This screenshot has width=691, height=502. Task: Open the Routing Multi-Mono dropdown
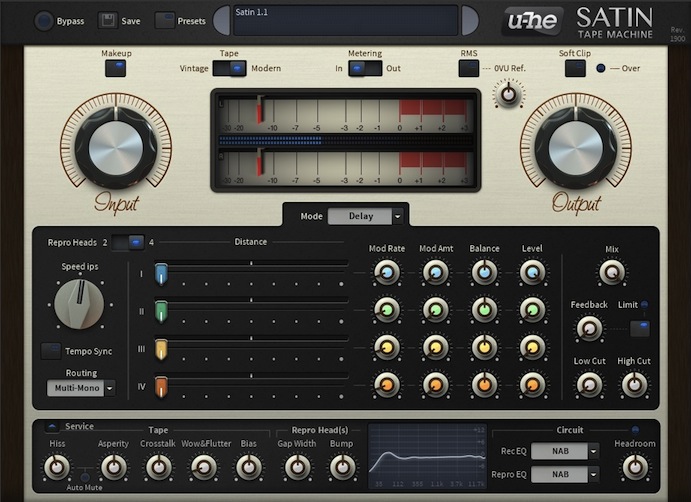coord(76,388)
